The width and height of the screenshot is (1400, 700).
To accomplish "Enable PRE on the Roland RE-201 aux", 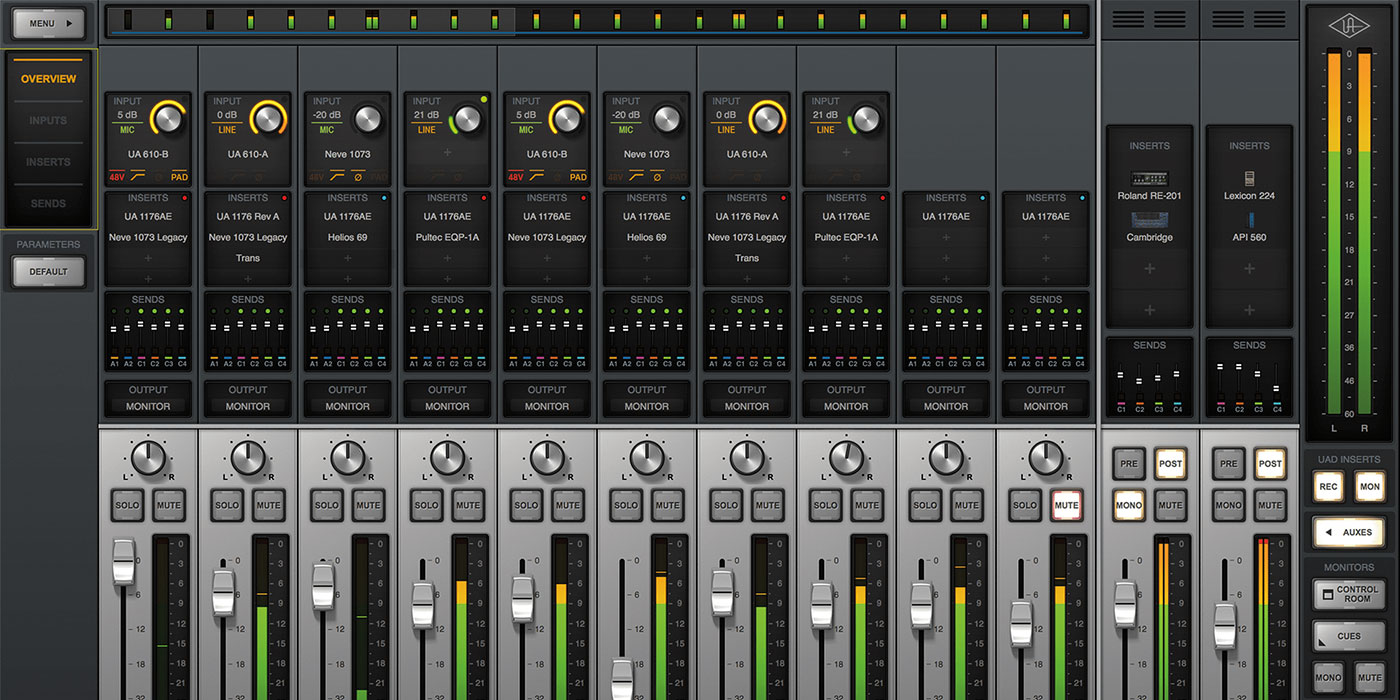I will click(x=1129, y=463).
